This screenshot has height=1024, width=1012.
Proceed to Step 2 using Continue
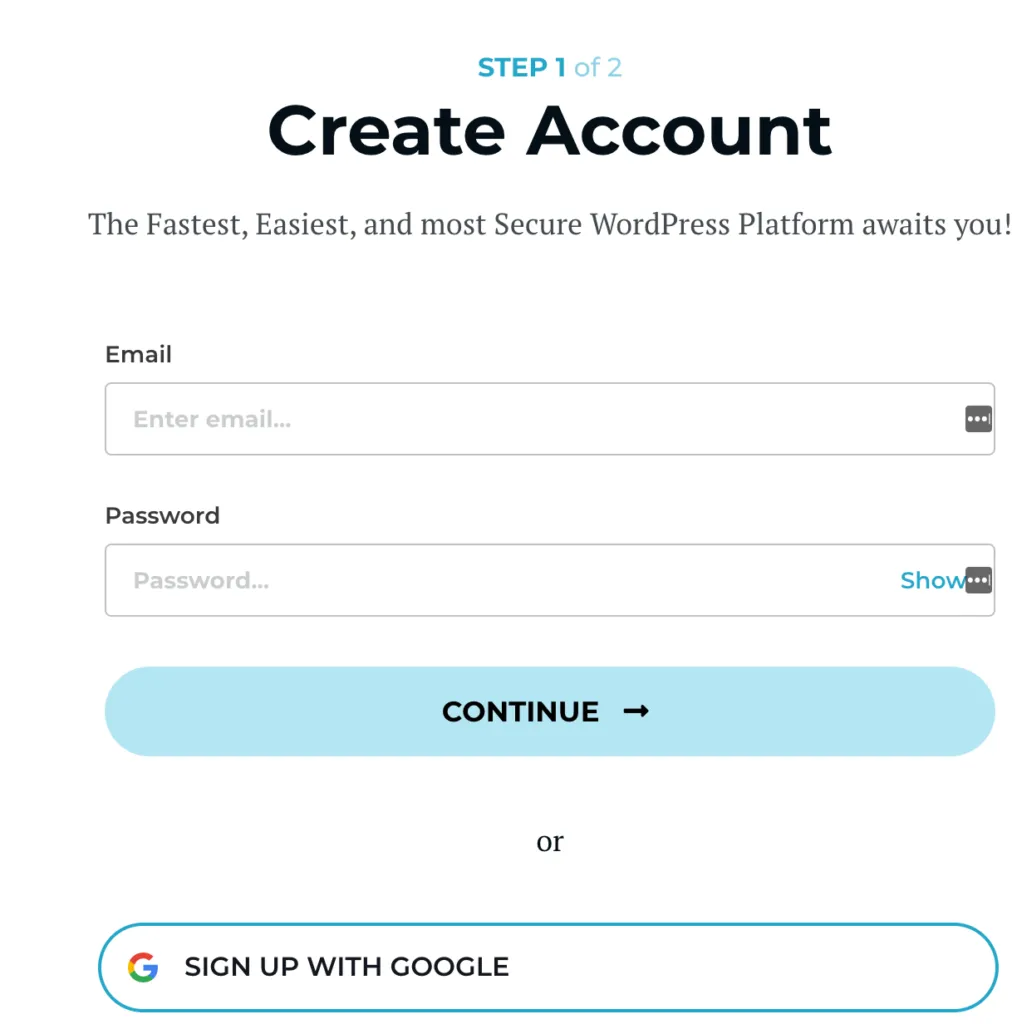pyautogui.click(x=549, y=711)
